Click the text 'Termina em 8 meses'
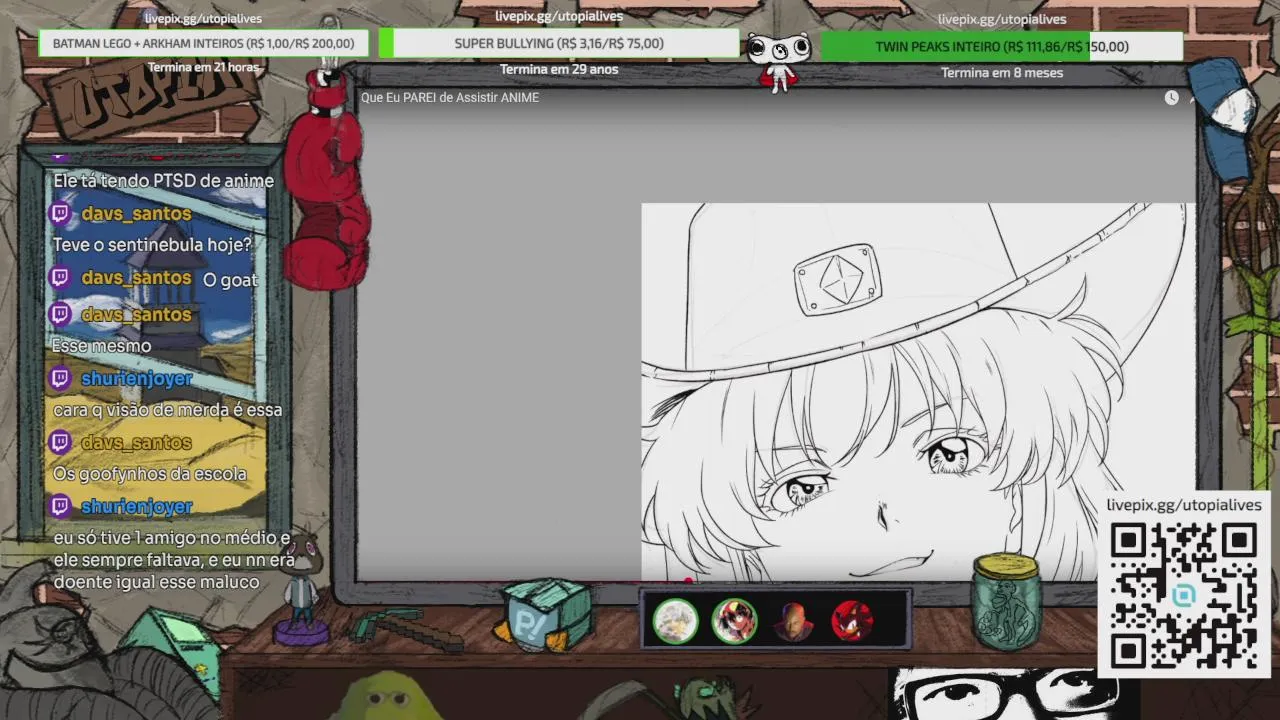 (1002, 72)
